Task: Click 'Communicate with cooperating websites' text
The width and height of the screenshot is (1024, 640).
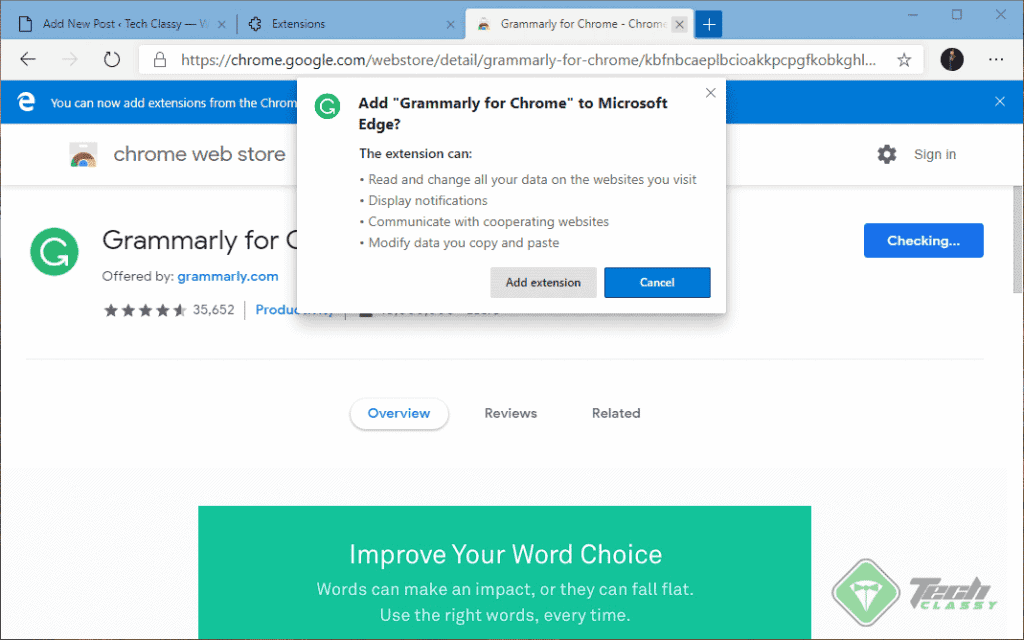Action: [488, 221]
